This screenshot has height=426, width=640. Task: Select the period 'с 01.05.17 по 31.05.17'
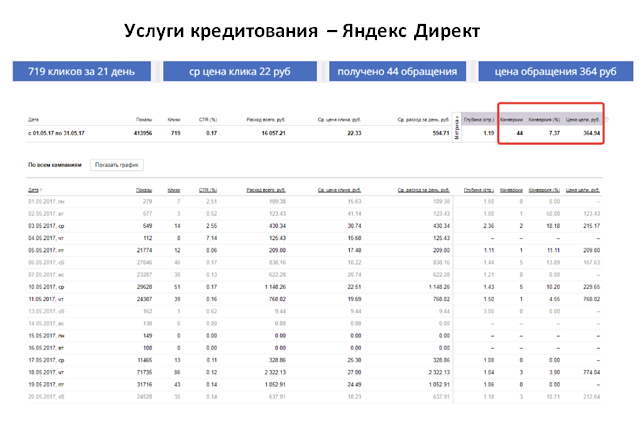pos(56,133)
